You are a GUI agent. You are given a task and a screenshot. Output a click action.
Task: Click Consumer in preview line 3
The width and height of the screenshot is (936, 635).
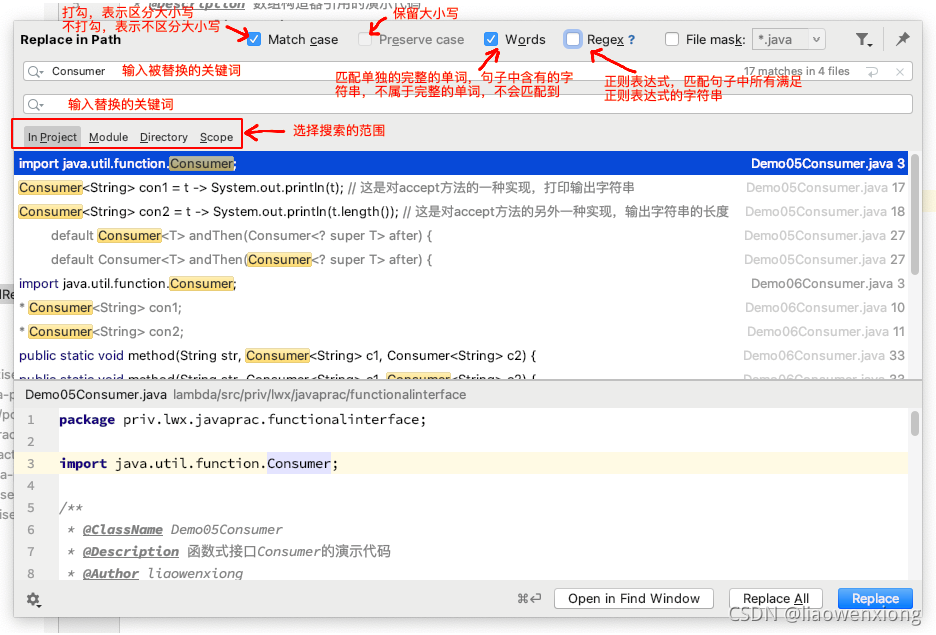(x=298, y=464)
